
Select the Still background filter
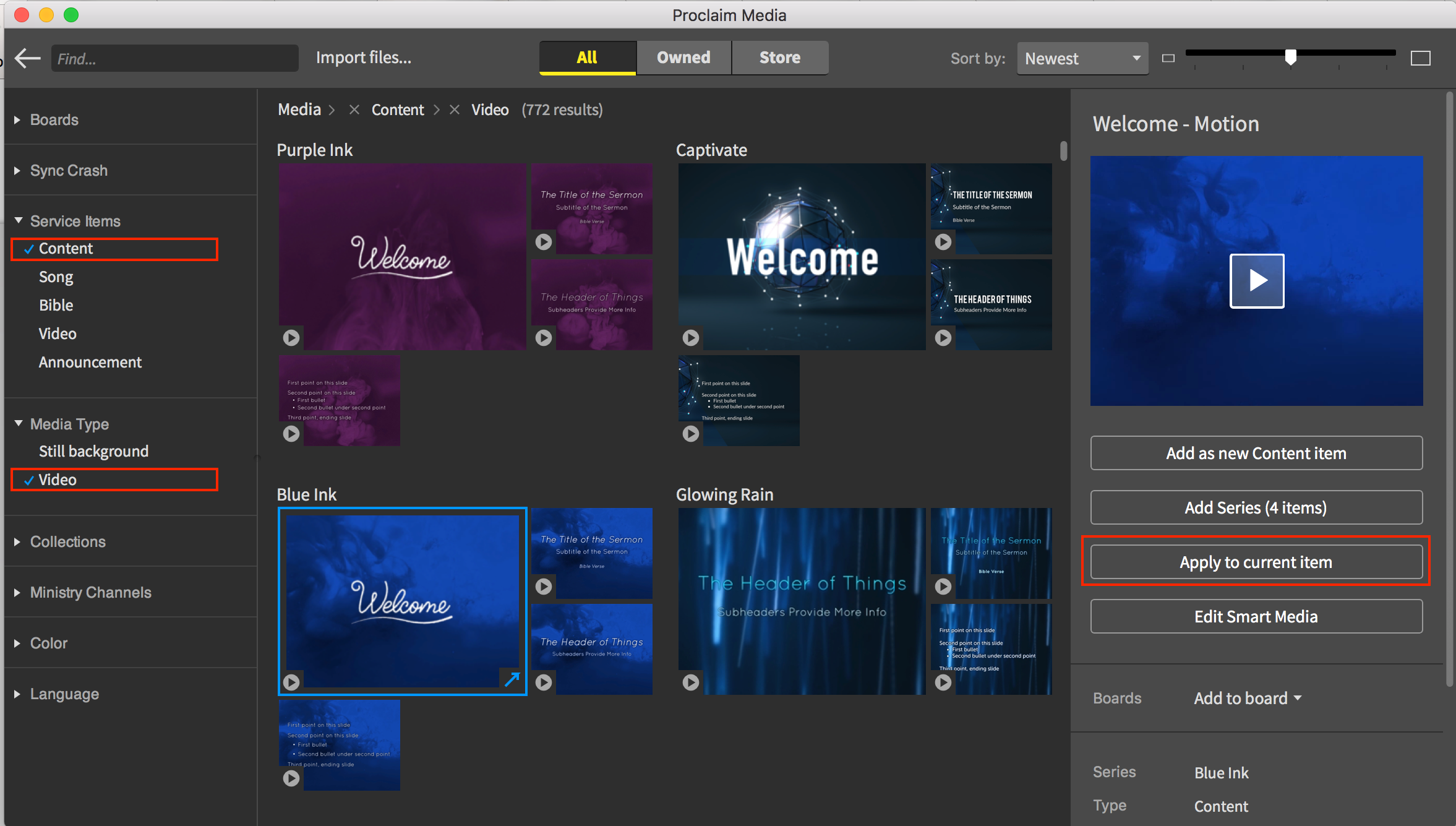[93, 451]
